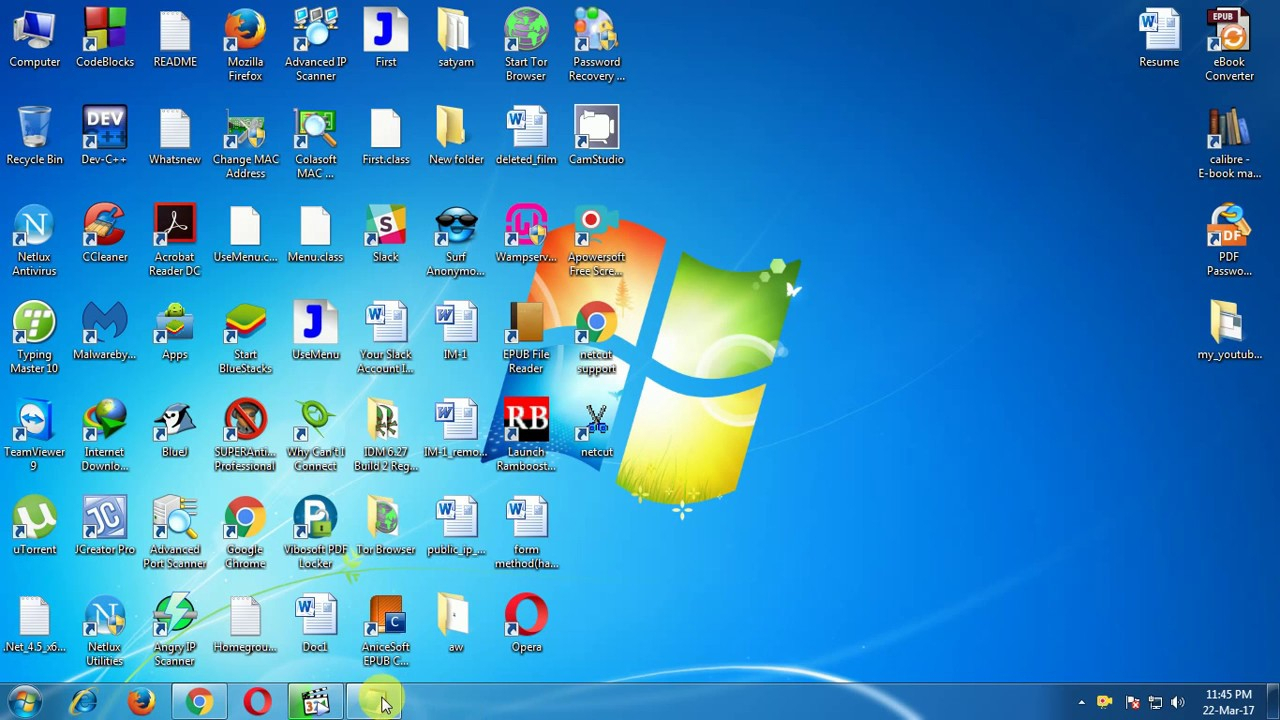The height and width of the screenshot is (720, 1280).
Task: Select the deleted_film Word document
Action: pos(526,137)
